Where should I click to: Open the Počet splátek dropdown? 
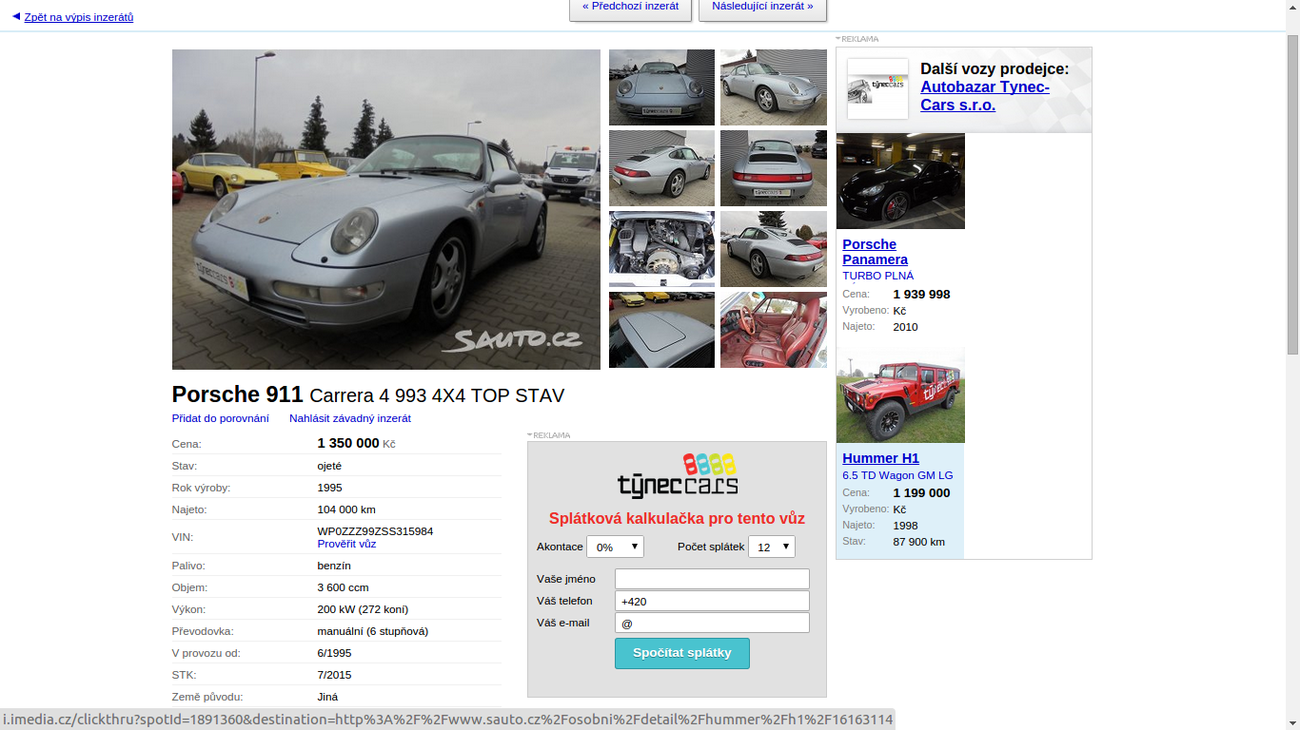(x=771, y=547)
